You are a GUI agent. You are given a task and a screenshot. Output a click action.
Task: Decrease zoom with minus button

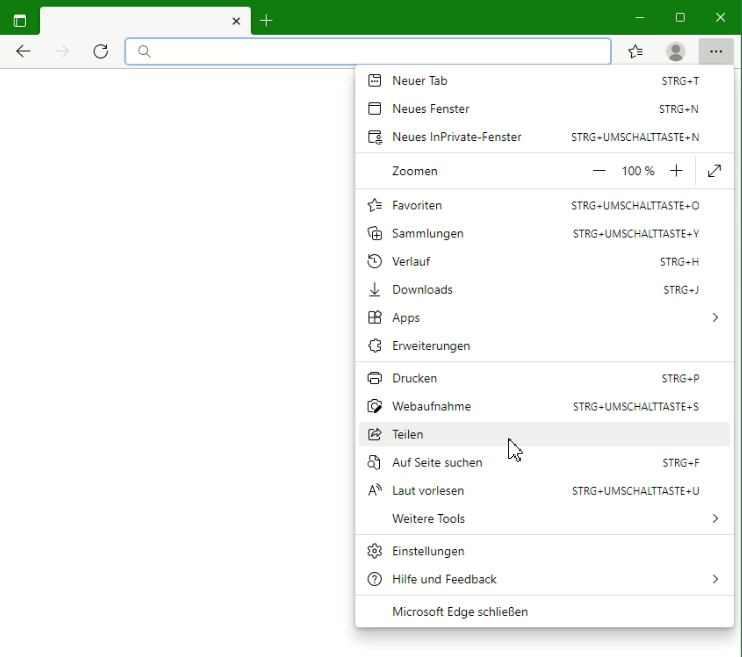point(599,171)
